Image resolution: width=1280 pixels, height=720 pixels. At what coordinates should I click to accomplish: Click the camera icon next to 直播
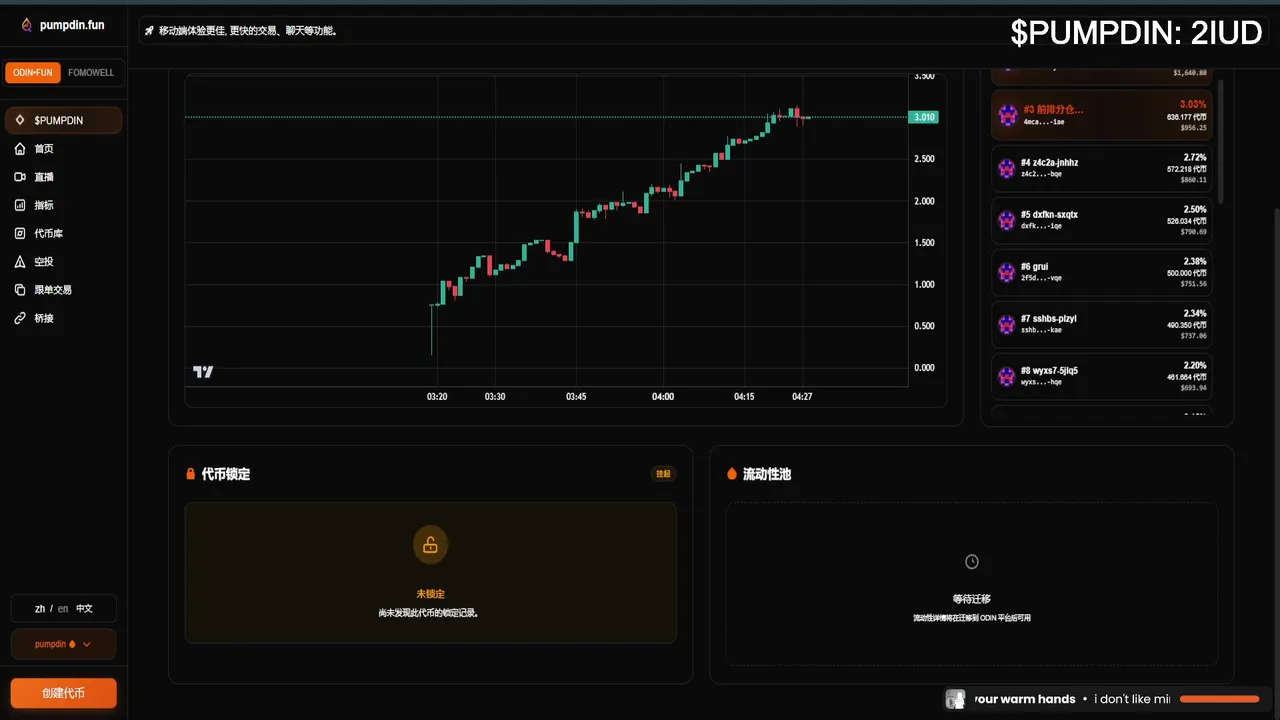[x=20, y=177]
